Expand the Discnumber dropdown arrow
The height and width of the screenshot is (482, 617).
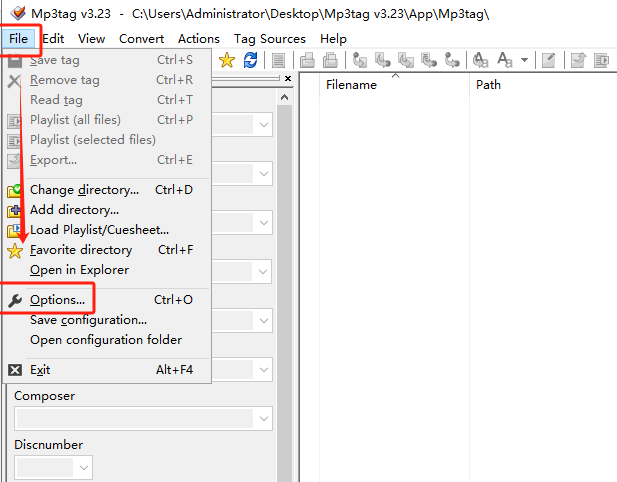(83, 468)
